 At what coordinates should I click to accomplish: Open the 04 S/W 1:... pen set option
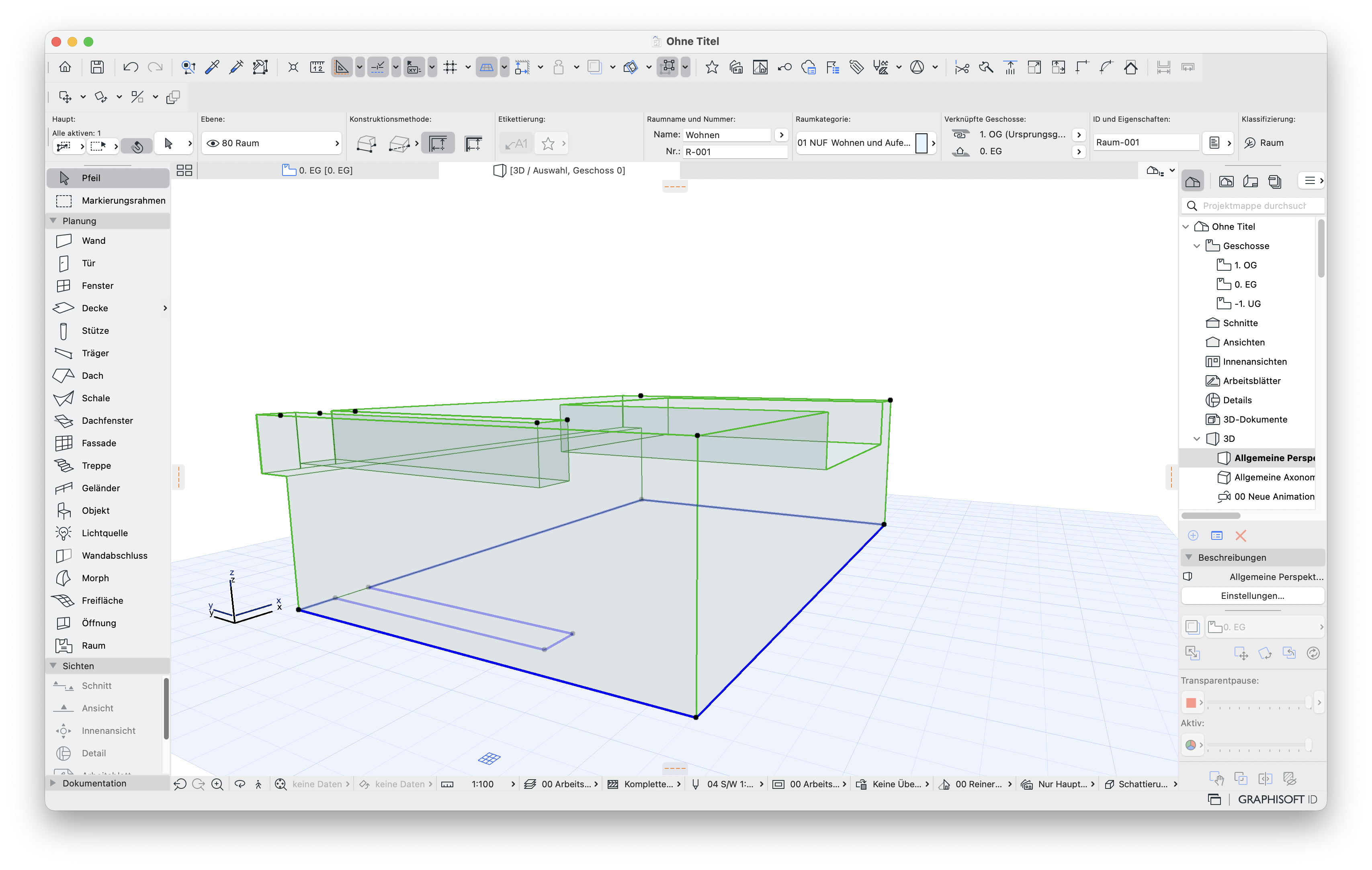point(728,784)
